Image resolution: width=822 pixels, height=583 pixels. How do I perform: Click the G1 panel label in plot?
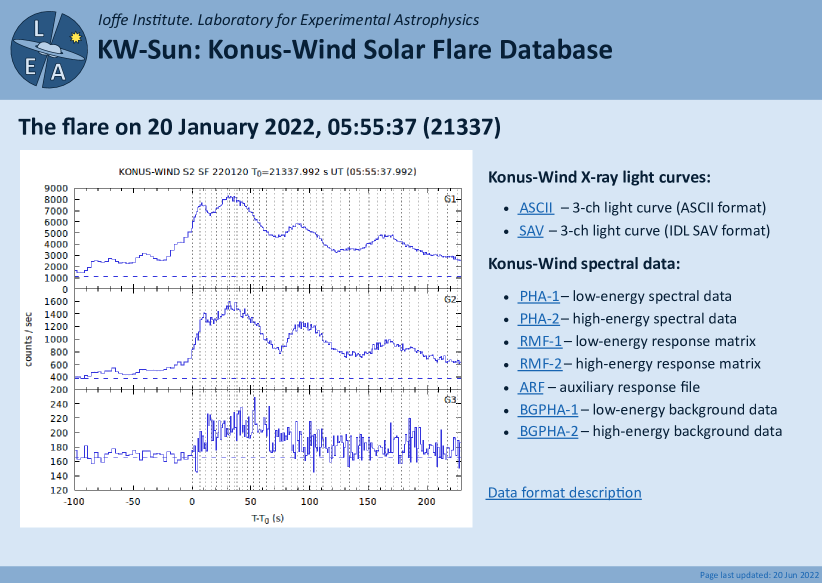click(450, 199)
